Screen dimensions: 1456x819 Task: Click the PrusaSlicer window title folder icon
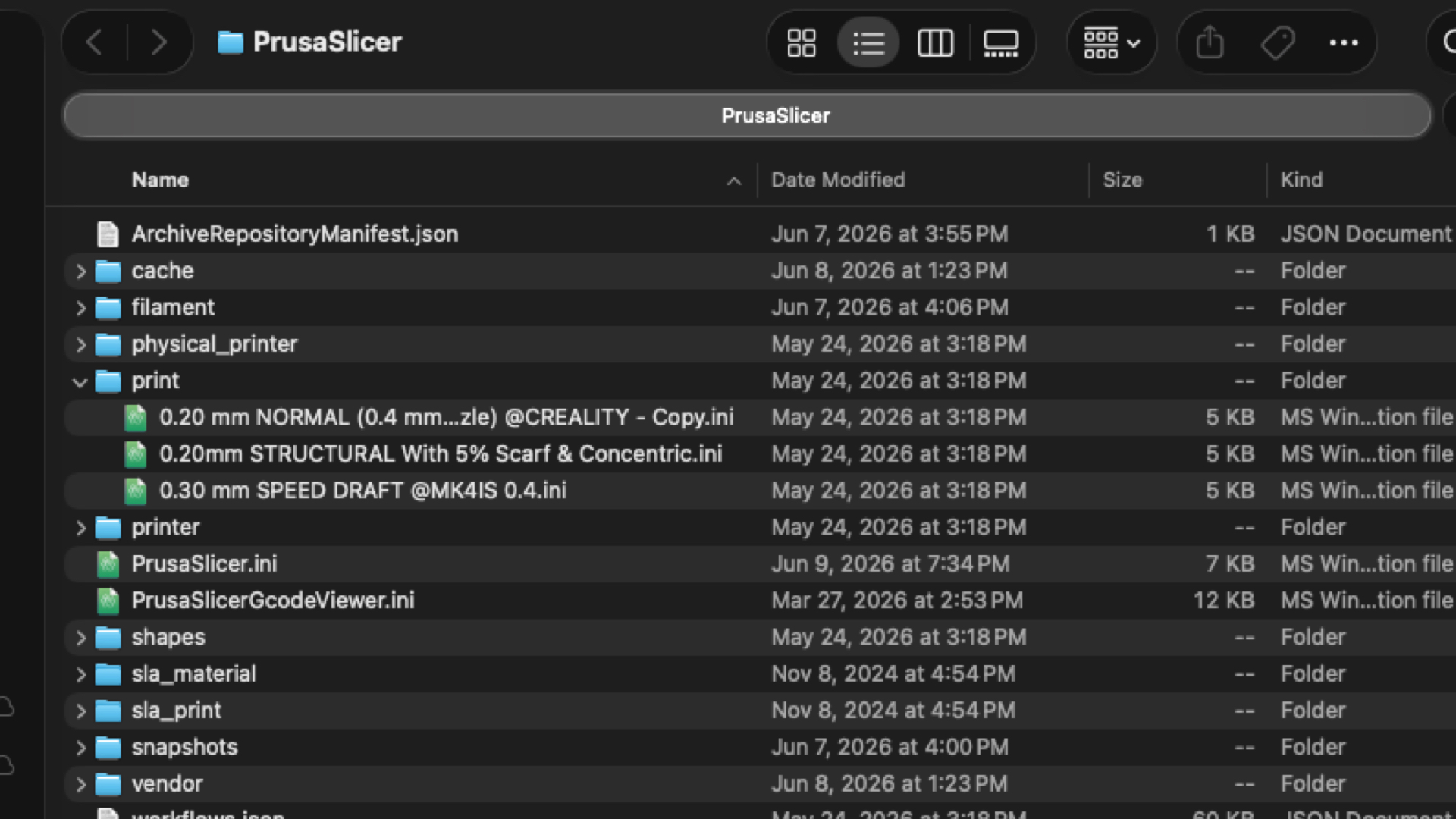(231, 42)
